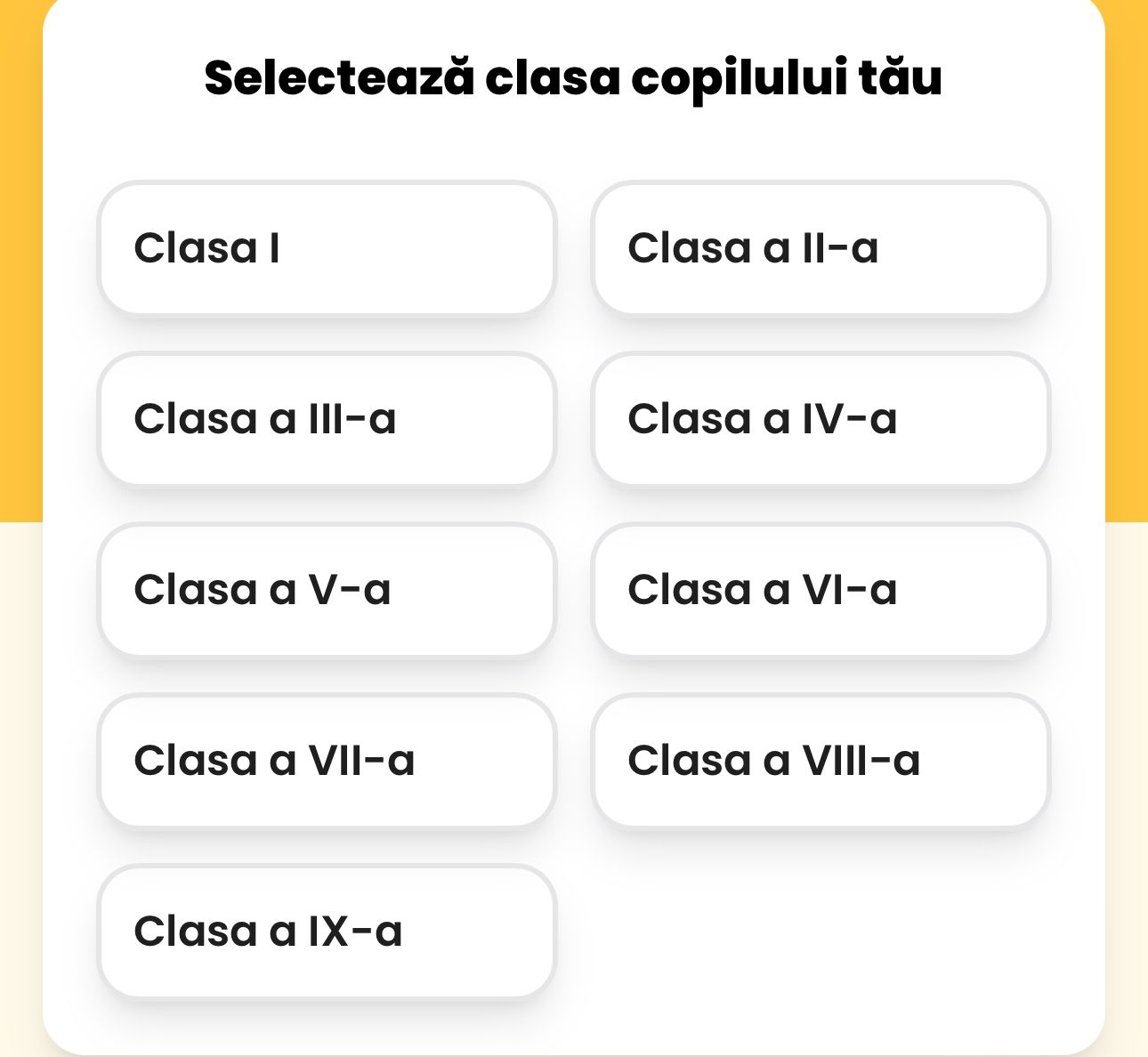Mark seventh grade as the child's class
This screenshot has height=1057, width=1148.
pyautogui.click(x=327, y=761)
